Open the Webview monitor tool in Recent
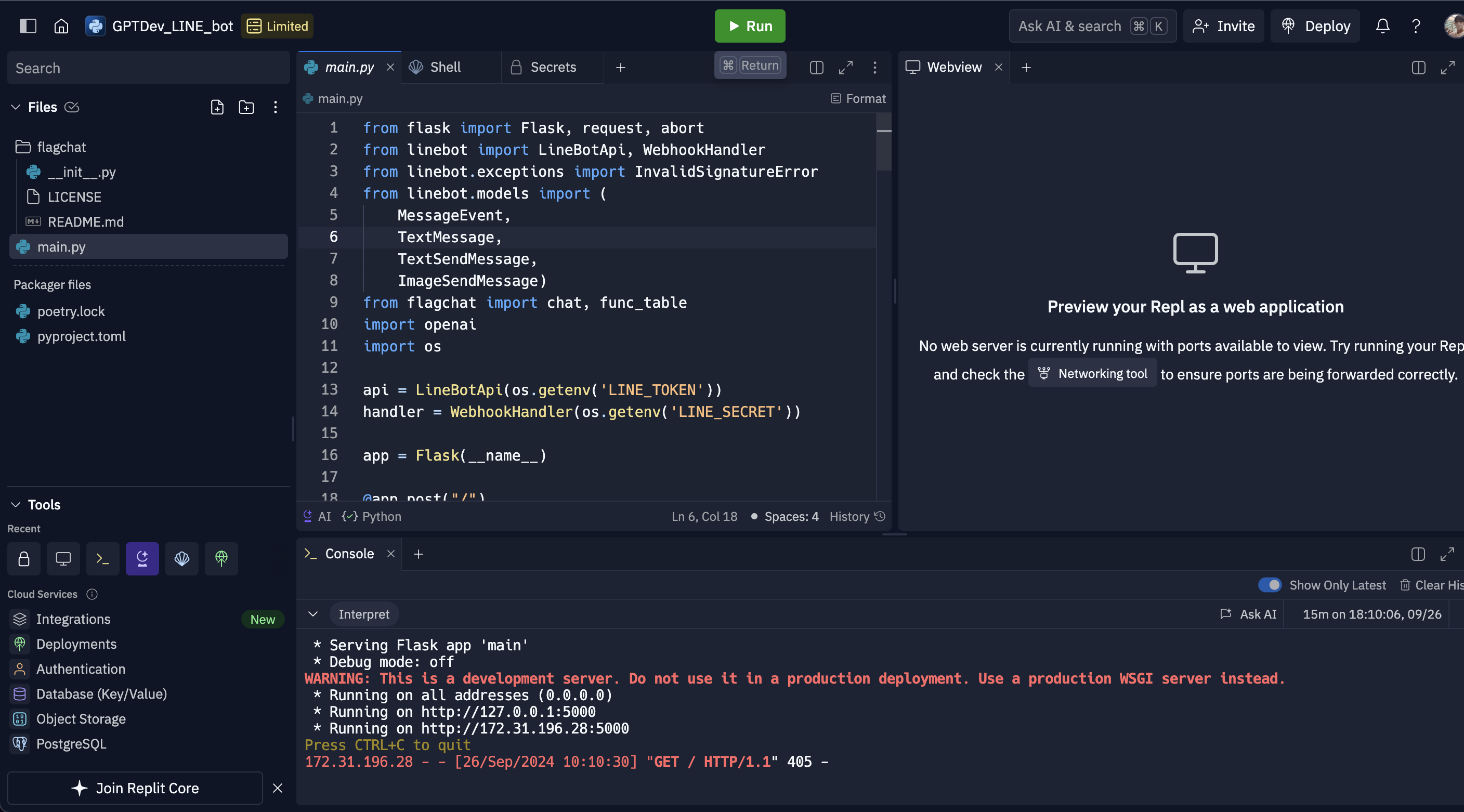The image size is (1464, 812). (63, 558)
